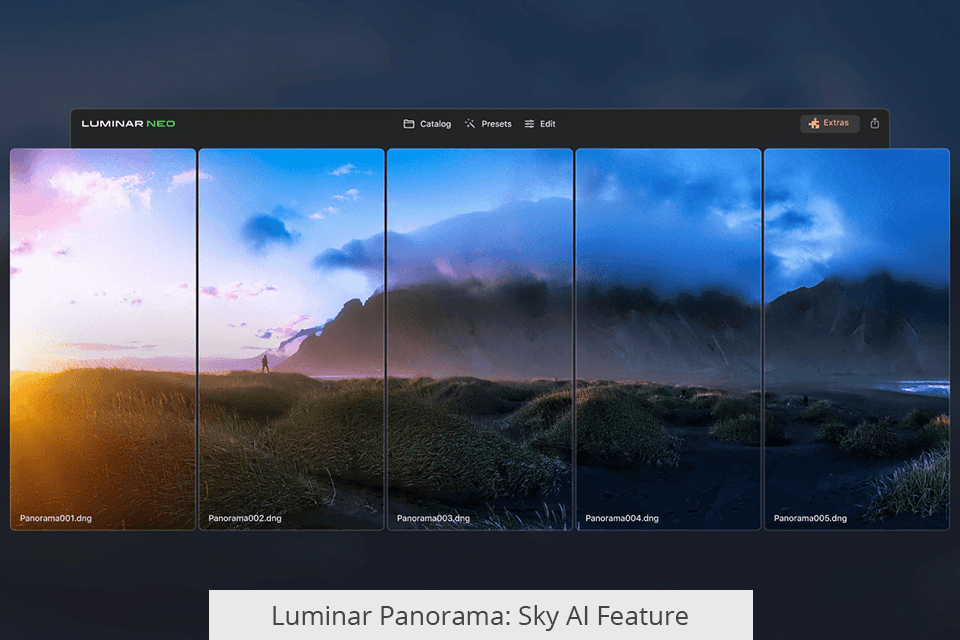Click the Panorama004.dng file name
This screenshot has height=640, width=960.
point(622,518)
